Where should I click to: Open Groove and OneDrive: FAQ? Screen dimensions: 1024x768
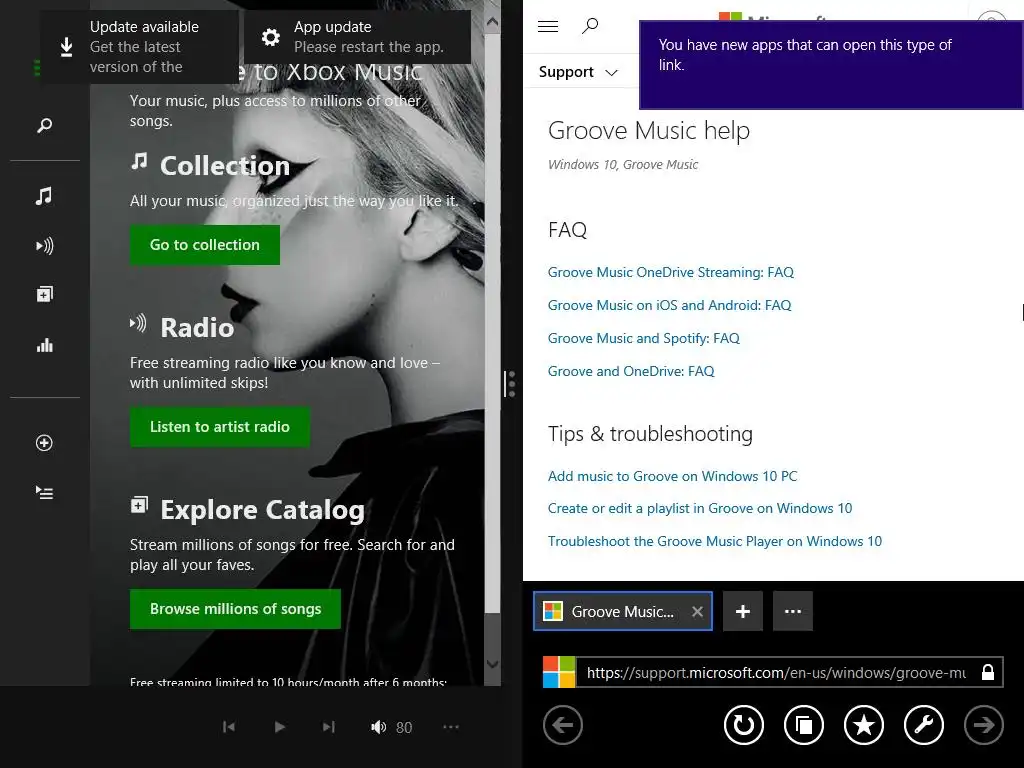[x=631, y=371]
